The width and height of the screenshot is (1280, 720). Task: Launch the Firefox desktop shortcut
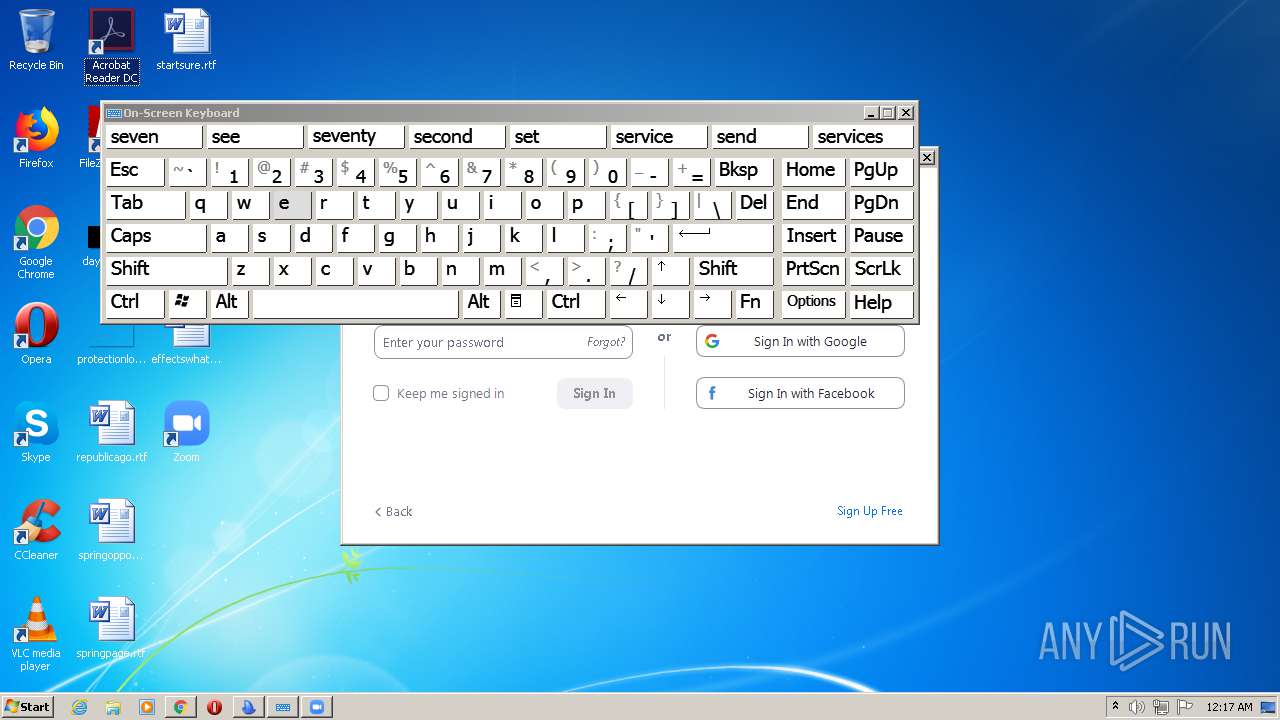pyautogui.click(x=36, y=138)
